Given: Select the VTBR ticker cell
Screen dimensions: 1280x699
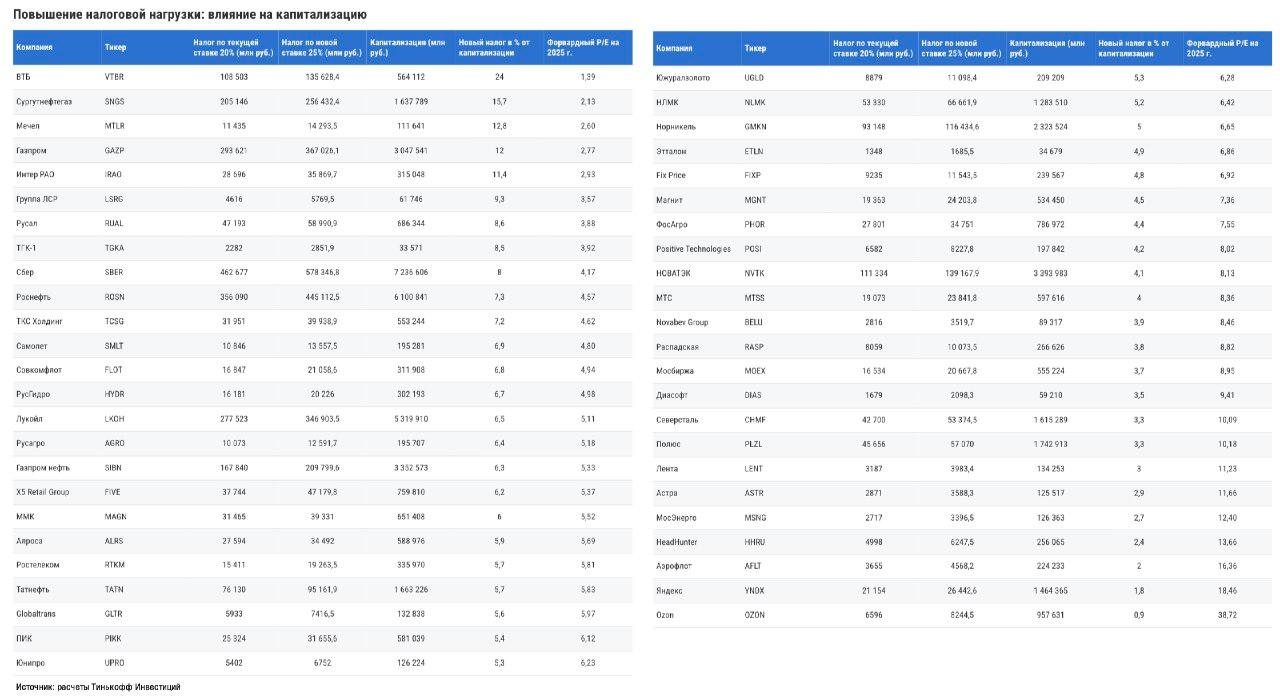Looking at the screenshot, I should point(114,77).
